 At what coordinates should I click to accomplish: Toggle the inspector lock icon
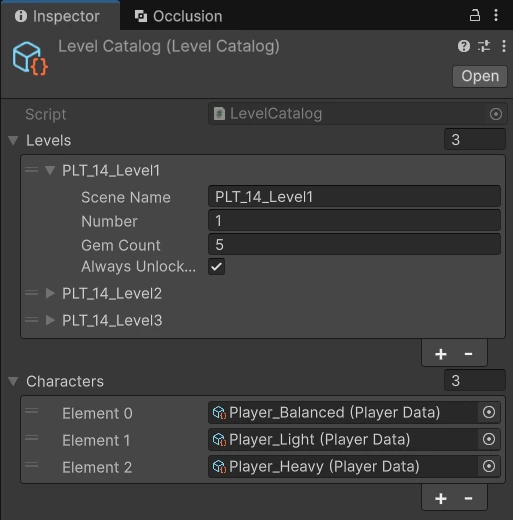pos(475,15)
